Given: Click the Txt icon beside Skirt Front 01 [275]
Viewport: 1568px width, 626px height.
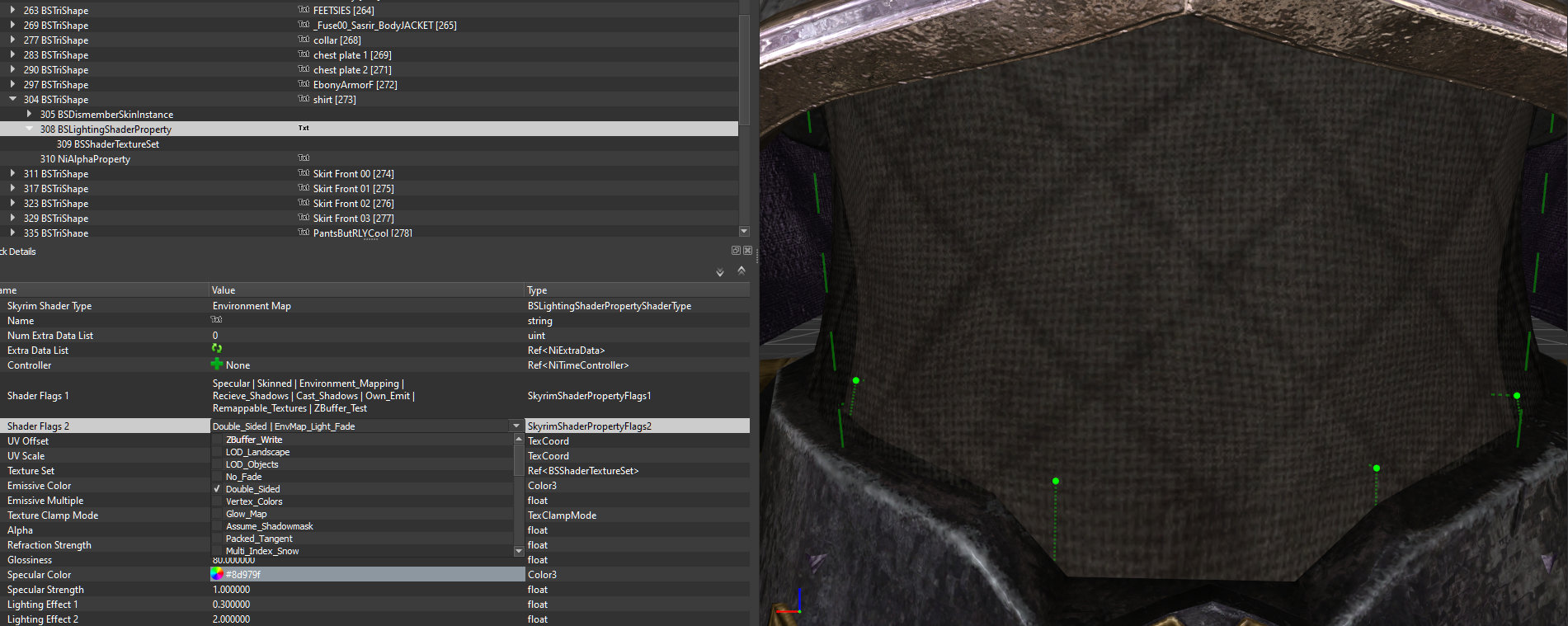Looking at the screenshot, I should (x=304, y=188).
